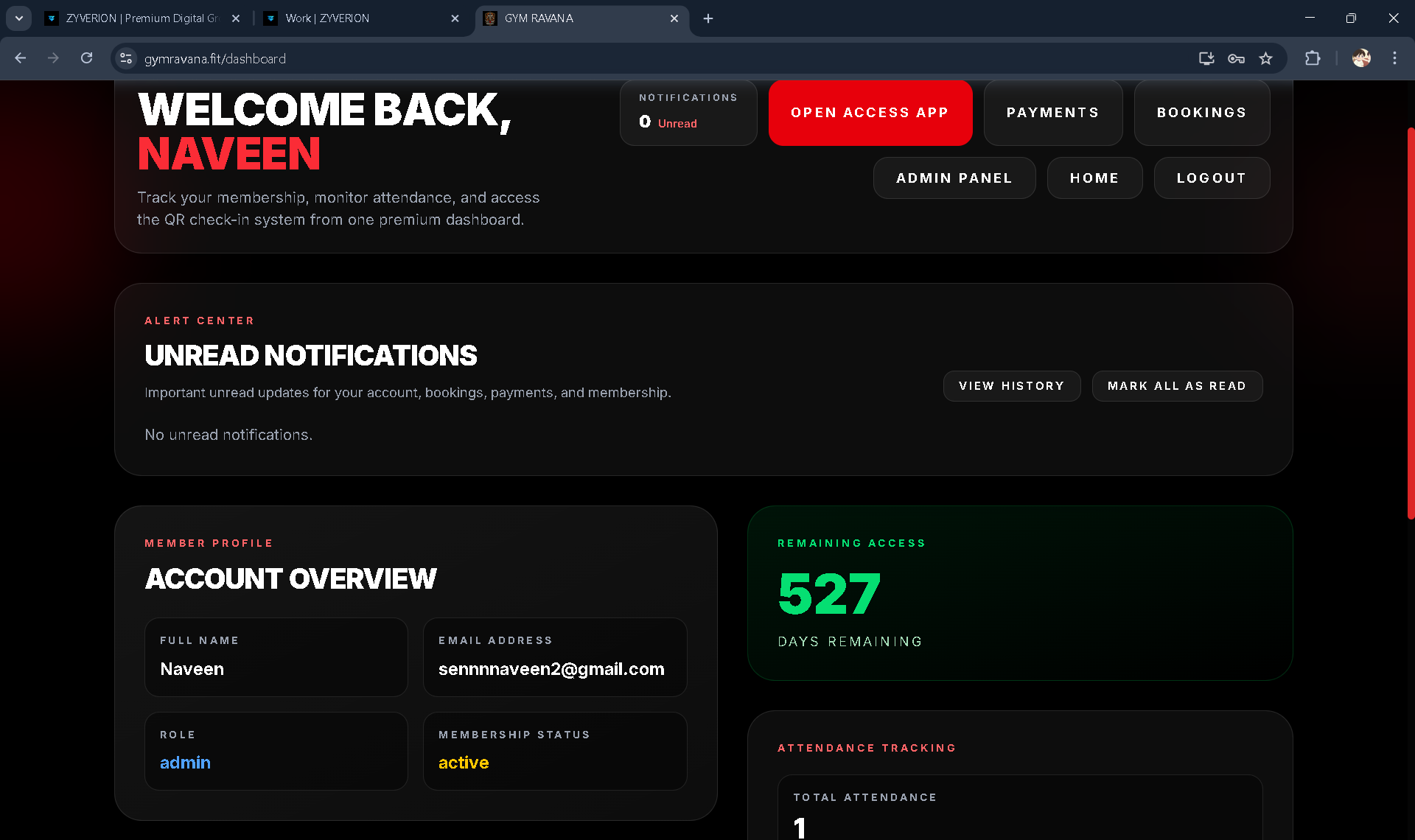Install GYM RAVANA as an app
This screenshot has height=840, width=1415.
[x=1206, y=58]
